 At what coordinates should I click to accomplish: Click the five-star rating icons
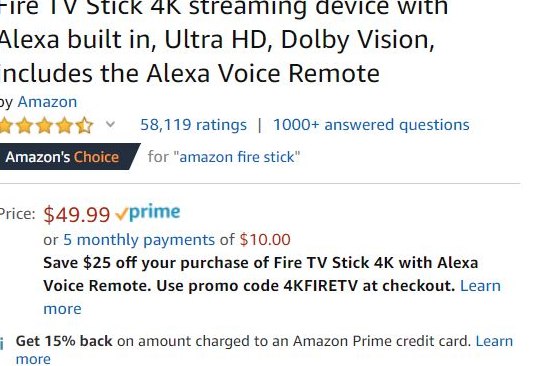coord(46,125)
